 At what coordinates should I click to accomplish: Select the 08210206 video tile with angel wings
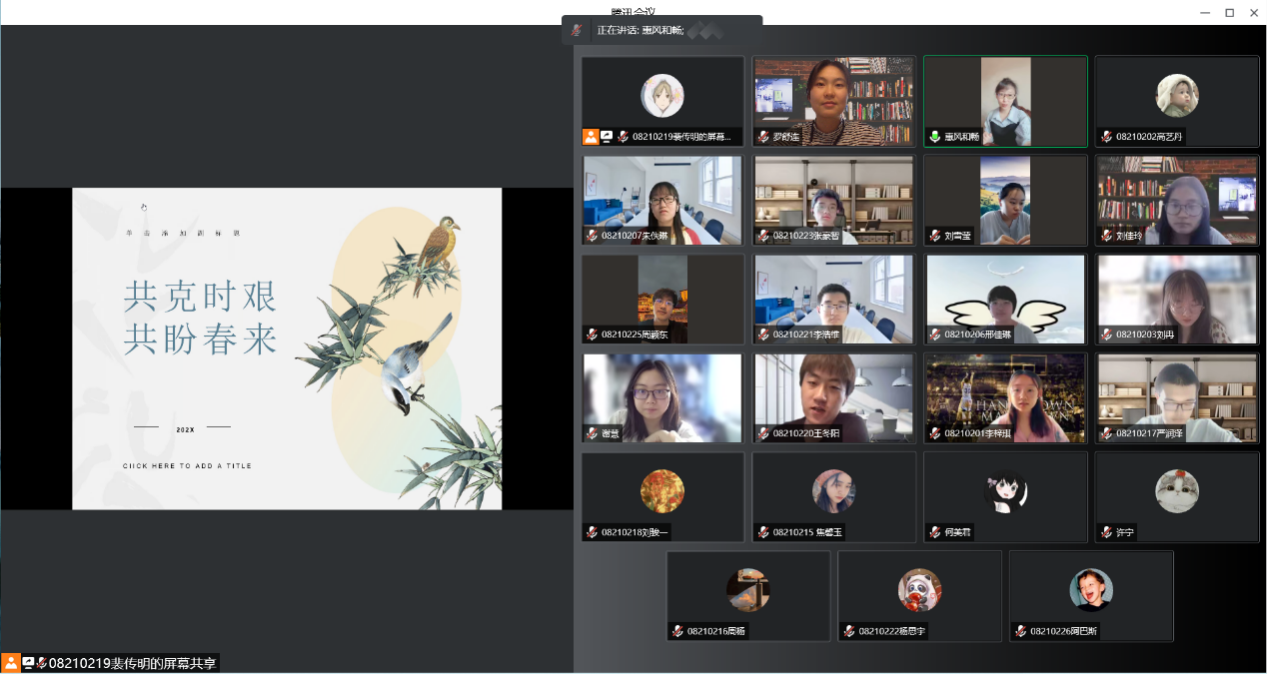pos(1005,298)
